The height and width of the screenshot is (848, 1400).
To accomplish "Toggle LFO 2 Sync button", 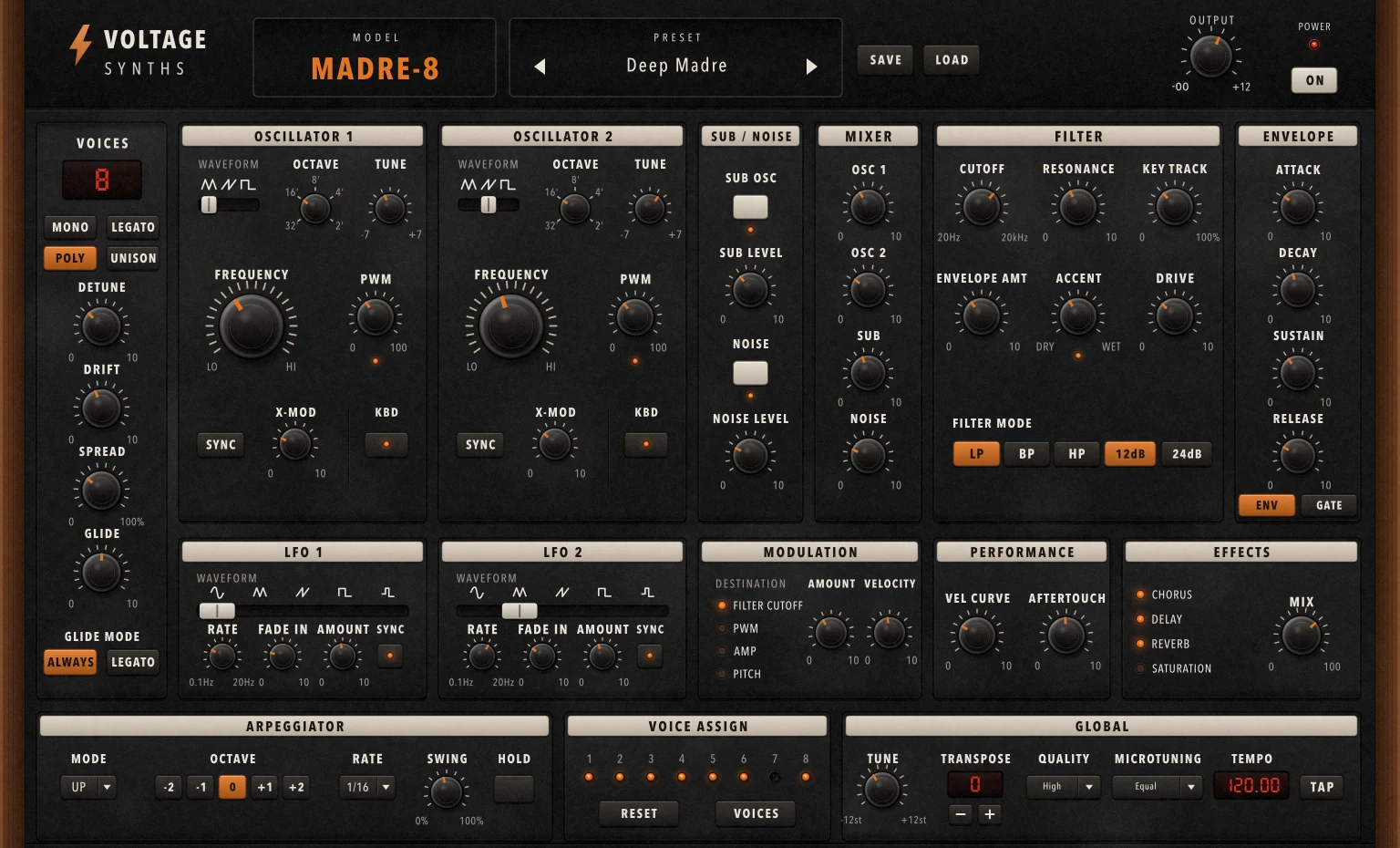I will click(x=650, y=656).
